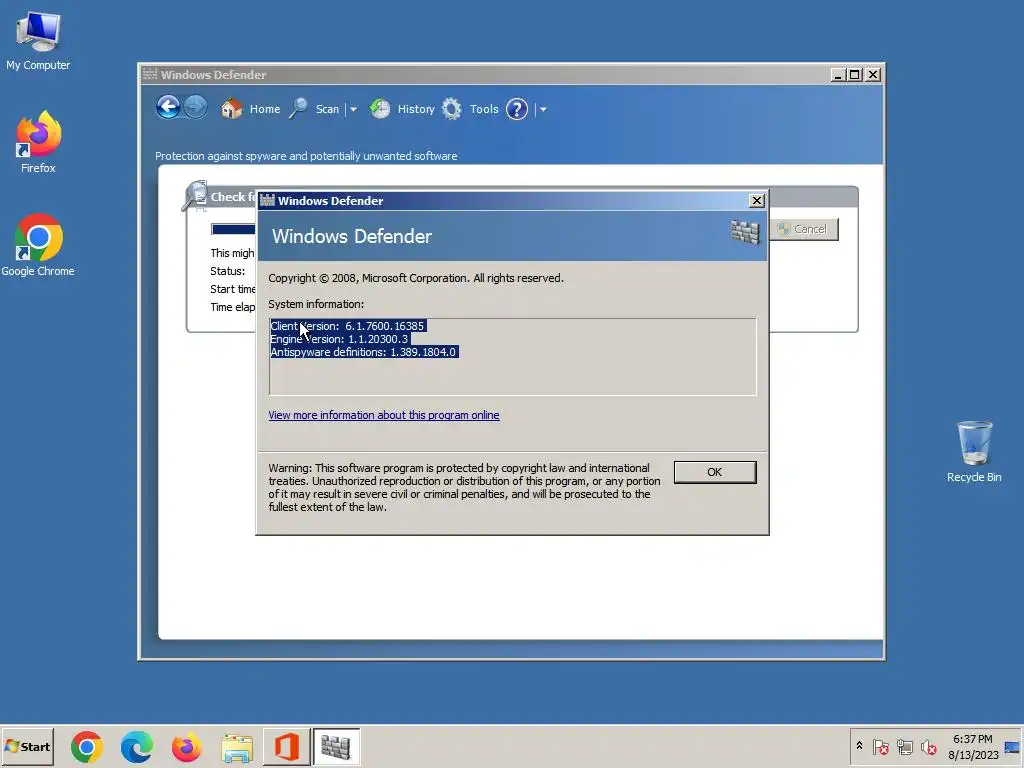Click the 'Client Version: 6.1.7600.16385' line
Screen dimensions: 1024x768
pyautogui.click(x=347, y=326)
